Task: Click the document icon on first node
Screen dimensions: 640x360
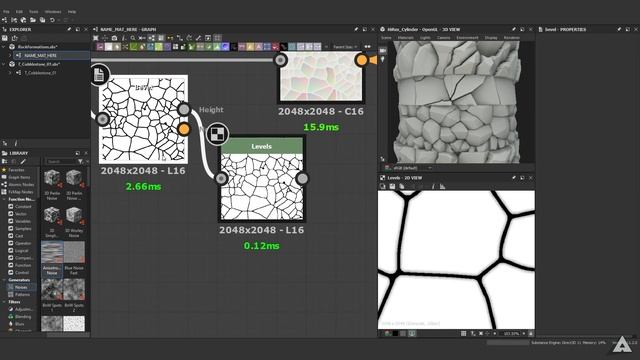Action: click(x=99, y=75)
